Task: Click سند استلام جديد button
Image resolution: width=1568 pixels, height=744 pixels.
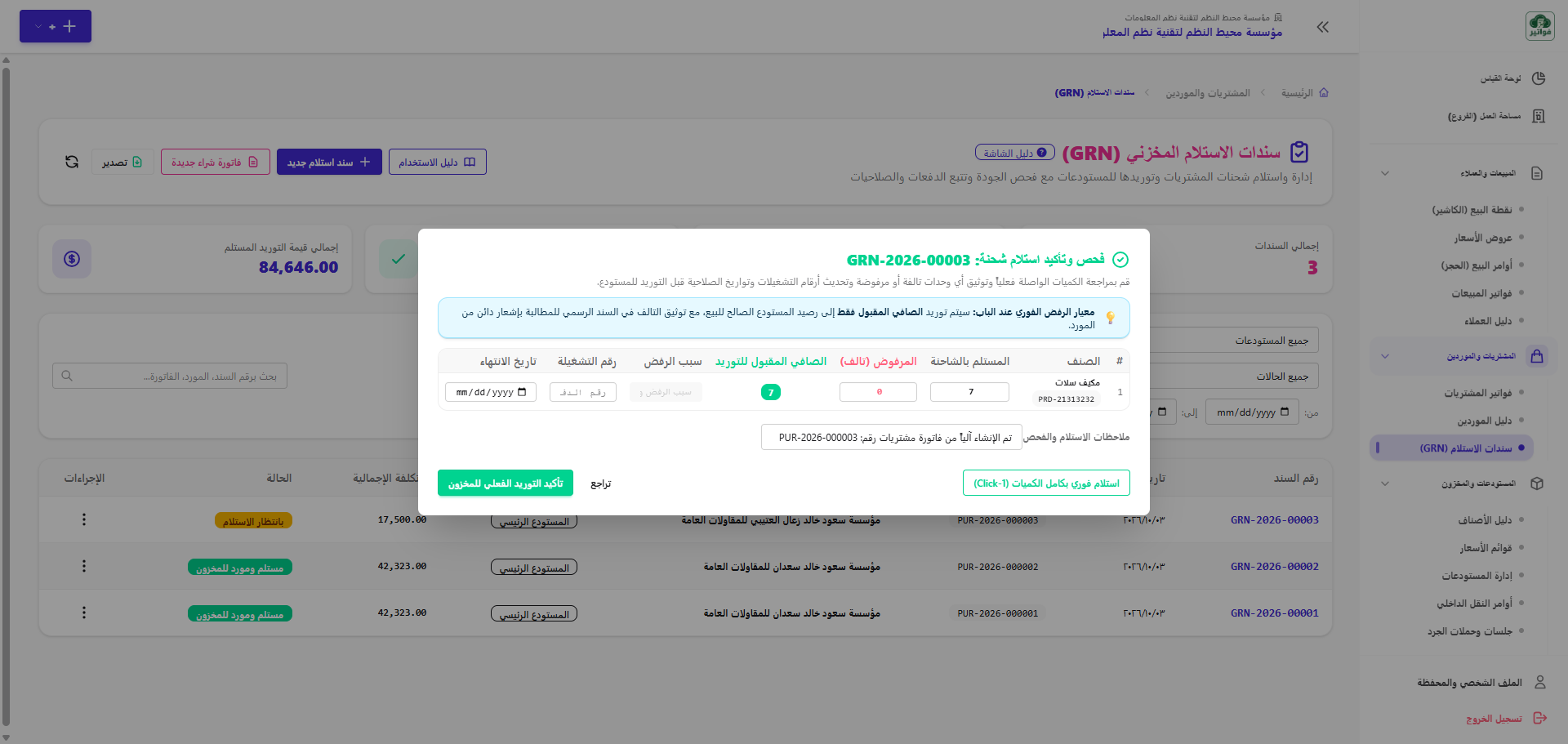Action: tap(329, 162)
